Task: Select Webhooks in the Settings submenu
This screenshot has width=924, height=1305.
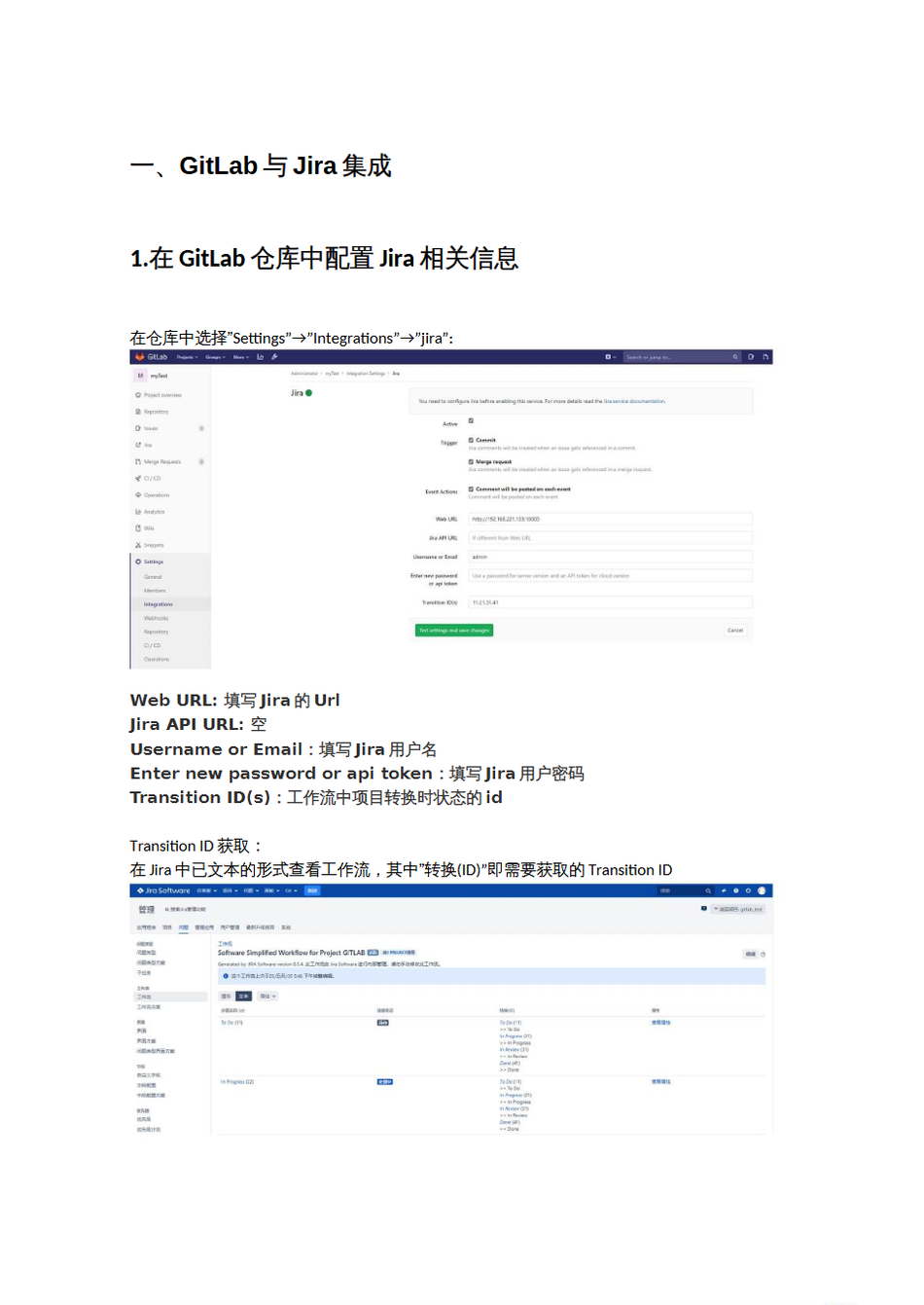Action: coord(157,618)
